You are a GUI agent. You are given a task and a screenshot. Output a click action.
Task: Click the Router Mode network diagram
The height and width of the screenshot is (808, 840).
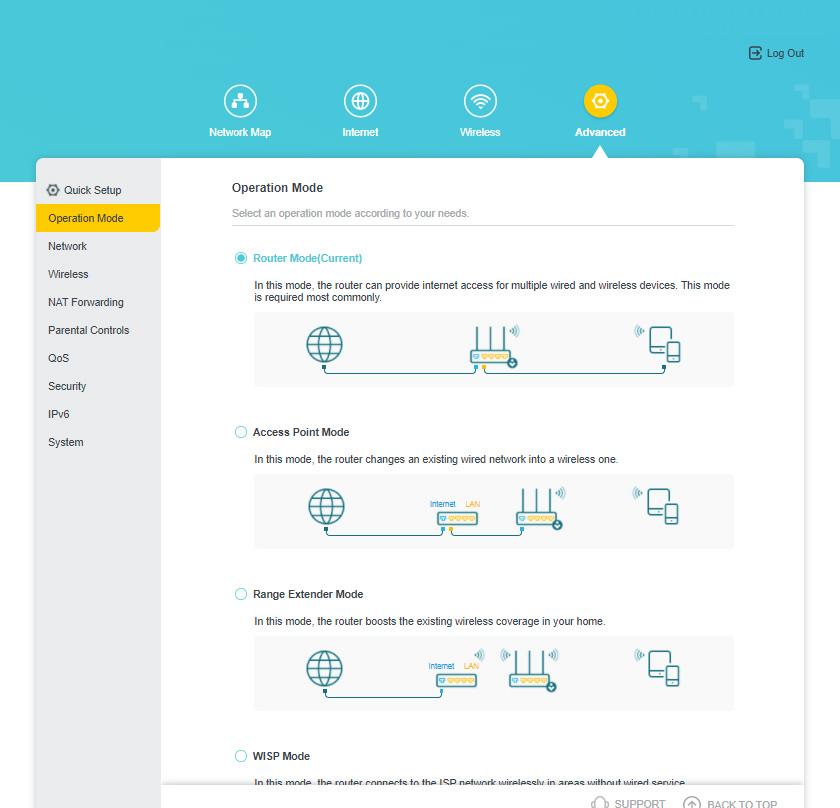[493, 349]
